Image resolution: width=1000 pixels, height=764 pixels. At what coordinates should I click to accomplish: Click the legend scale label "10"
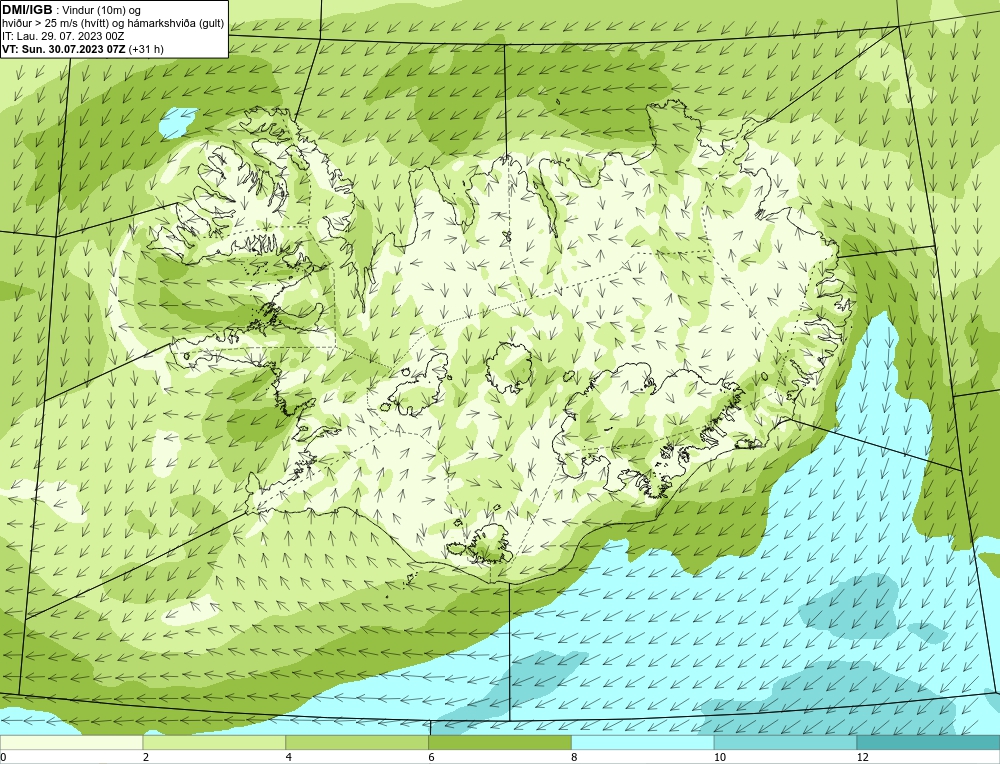point(720,757)
